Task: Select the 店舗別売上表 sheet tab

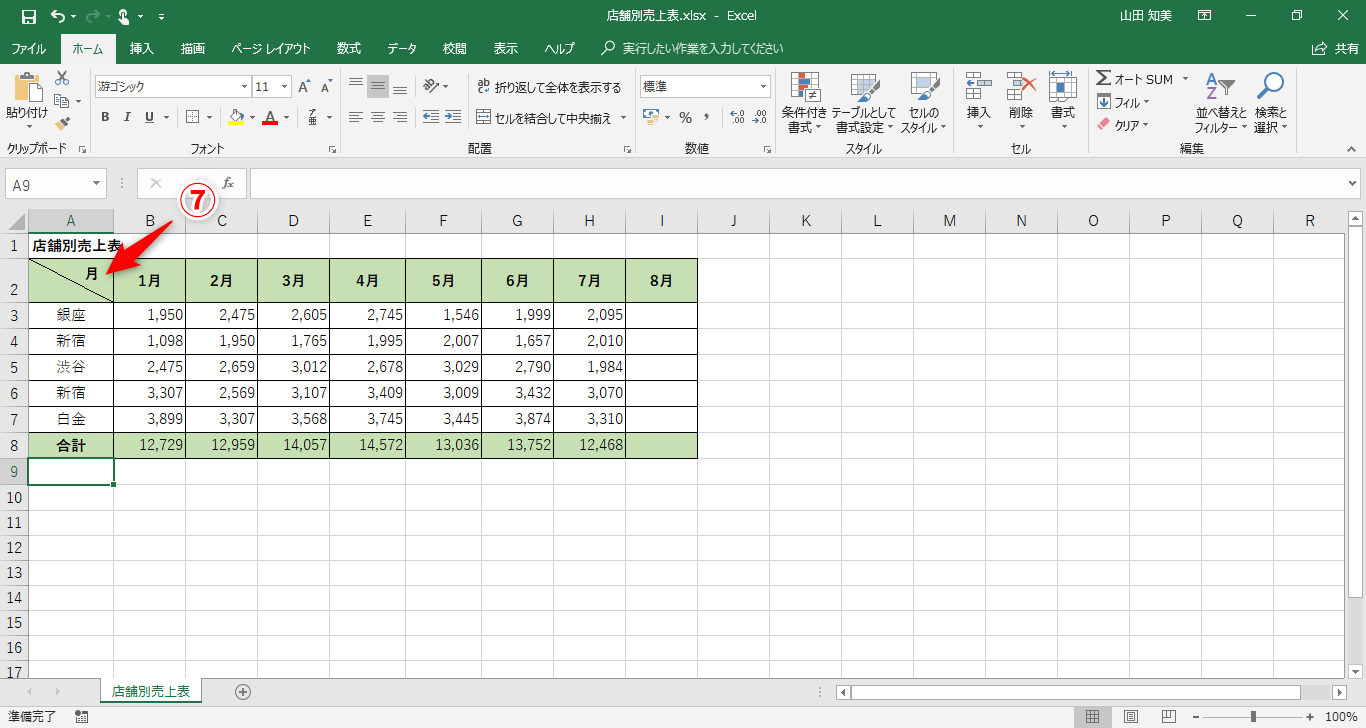Action: pos(152,691)
